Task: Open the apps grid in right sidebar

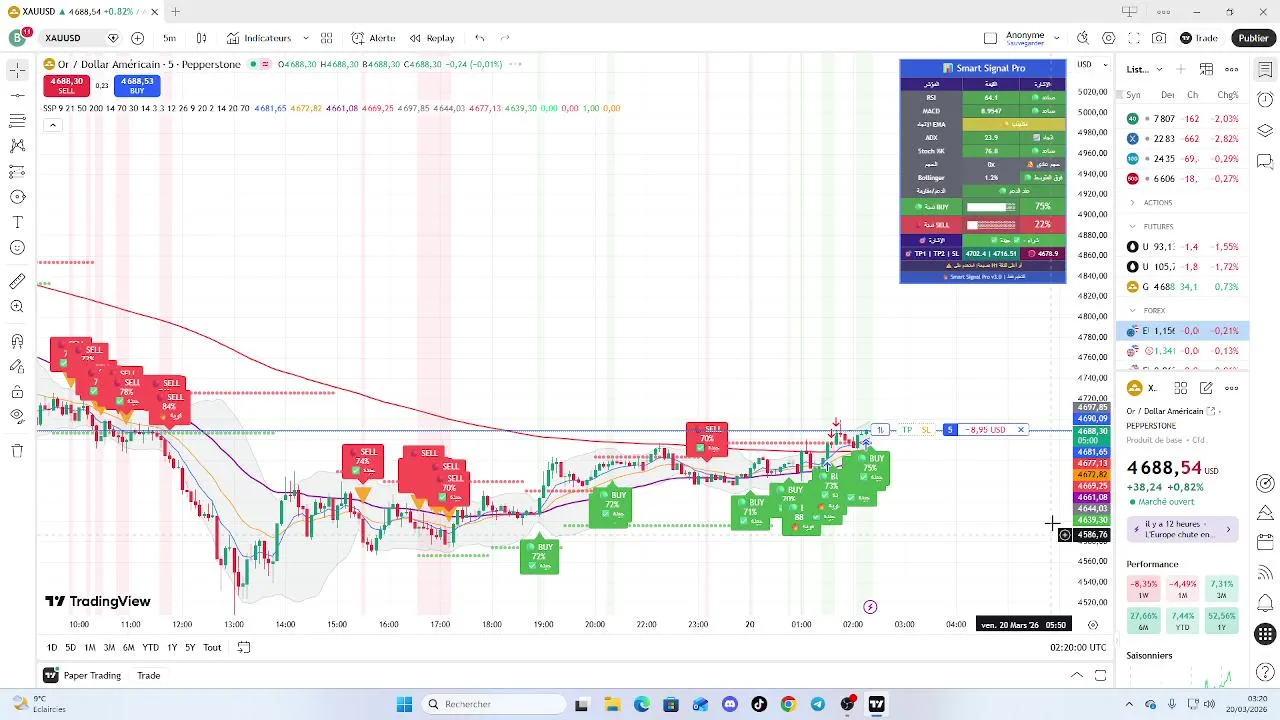Action: (x=1265, y=634)
